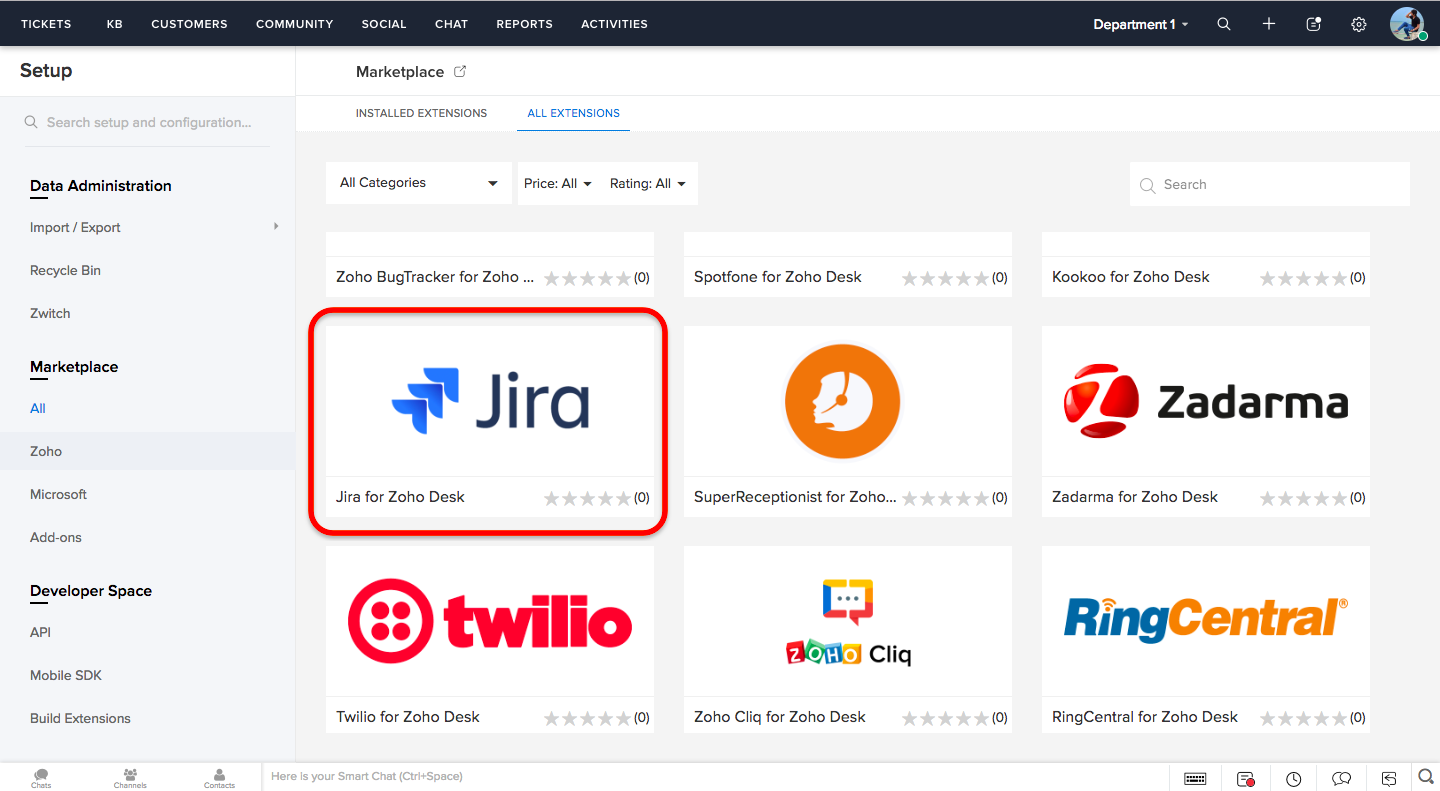Click the star rating of Twilio extension

click(588, 718)
